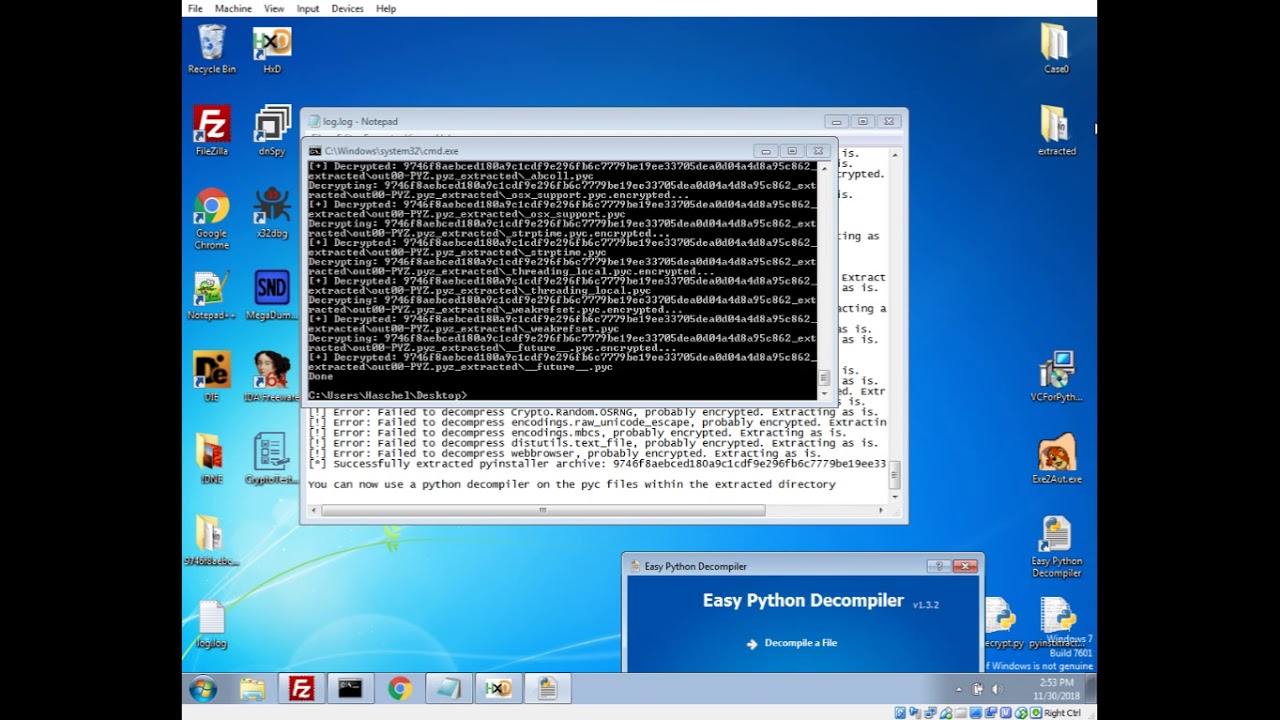Image resolution: width=1280 pixels, height=720 pixels.
Task: Select the 9746f8aebc folder on desktop
Action: (211, 542)
